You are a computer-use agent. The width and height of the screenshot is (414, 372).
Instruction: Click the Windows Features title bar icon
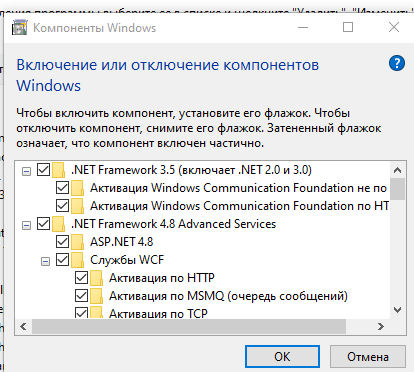[20, 27]
